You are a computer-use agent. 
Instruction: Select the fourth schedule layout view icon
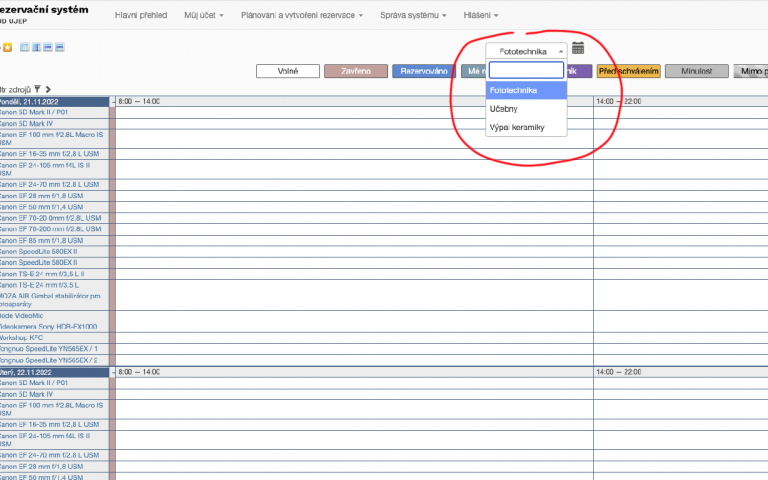click(59, 47)
